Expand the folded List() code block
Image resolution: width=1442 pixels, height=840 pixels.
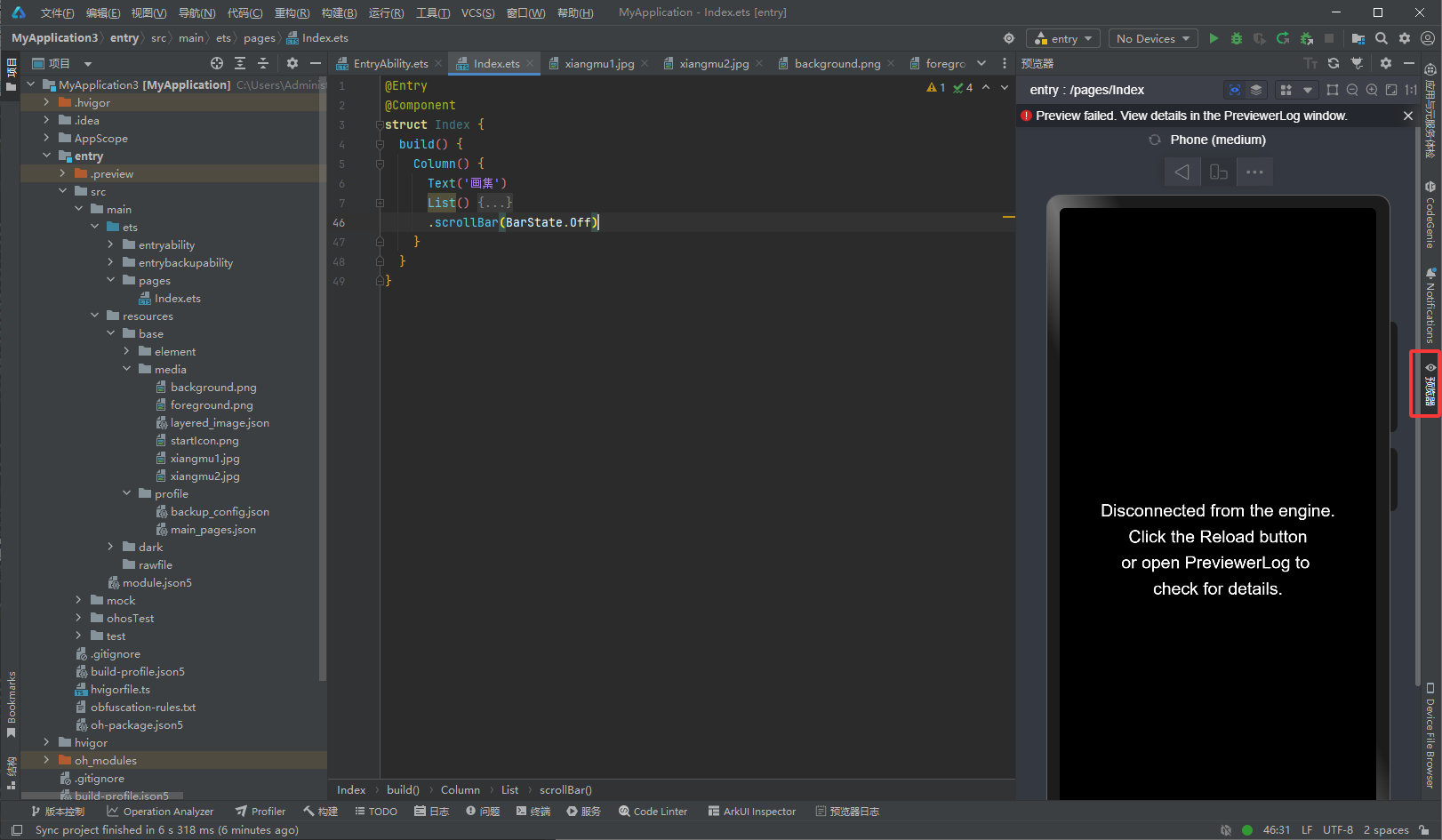pos(380,203)
